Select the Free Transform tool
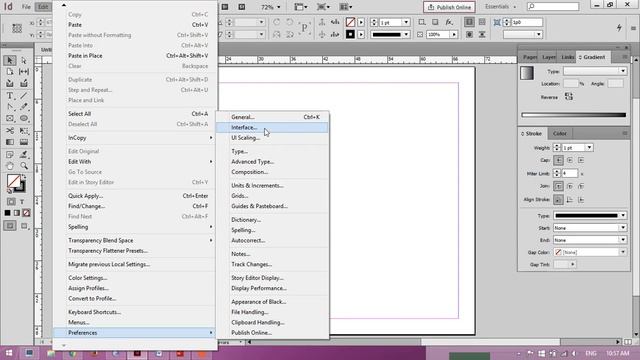The width and height of the screenshot is (640, 360). tap(24, 131)
